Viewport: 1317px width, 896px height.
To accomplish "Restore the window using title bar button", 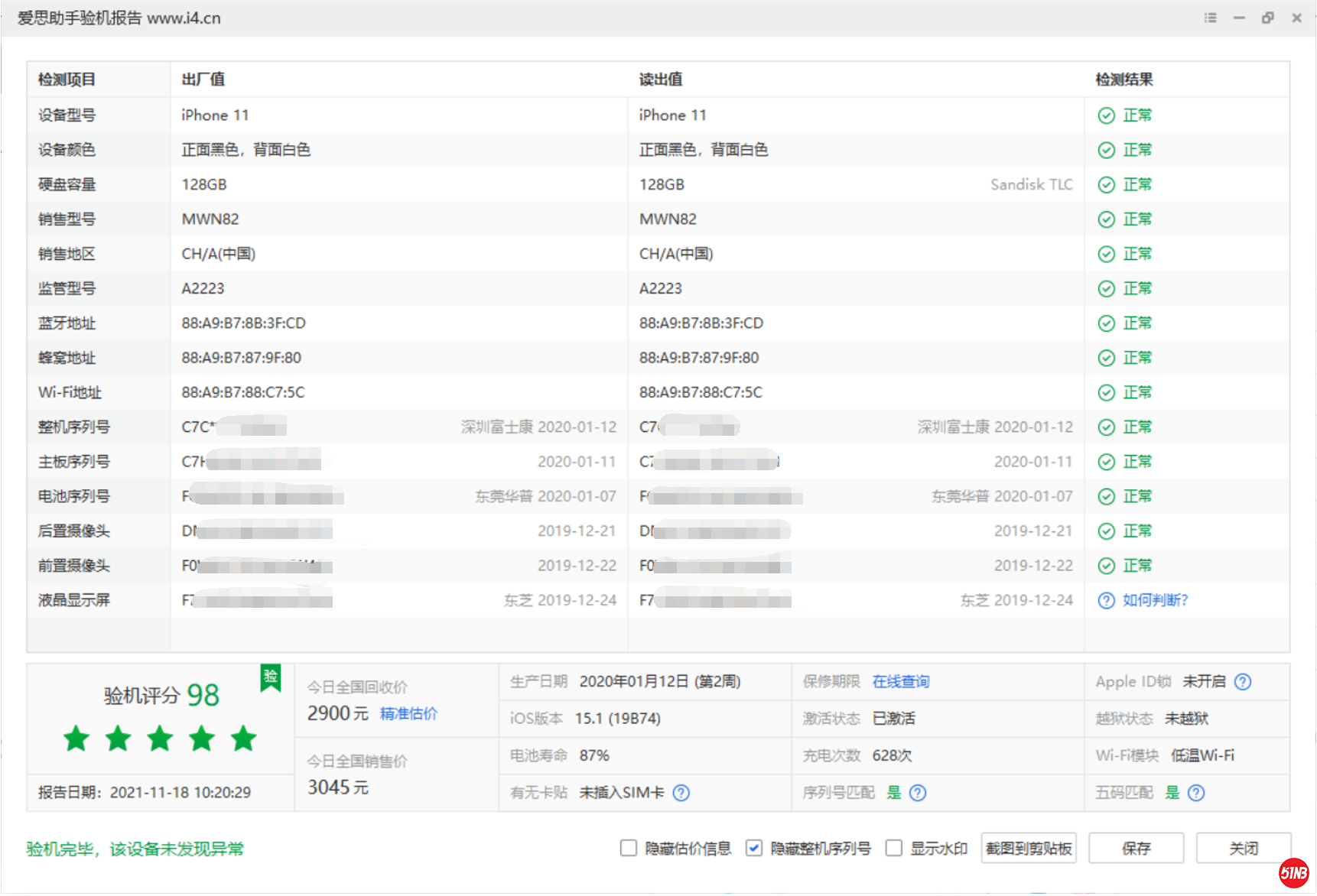I will click(x=1267, y=18).
